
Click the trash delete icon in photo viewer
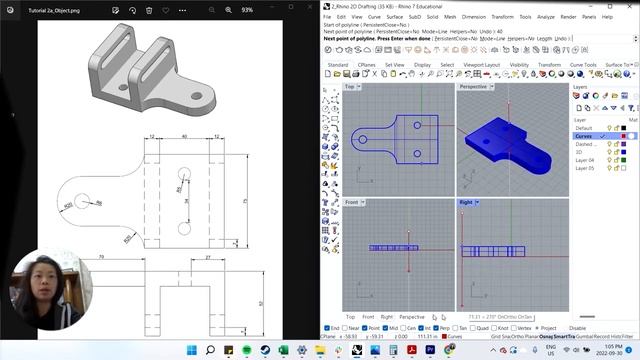pos(149,10)
